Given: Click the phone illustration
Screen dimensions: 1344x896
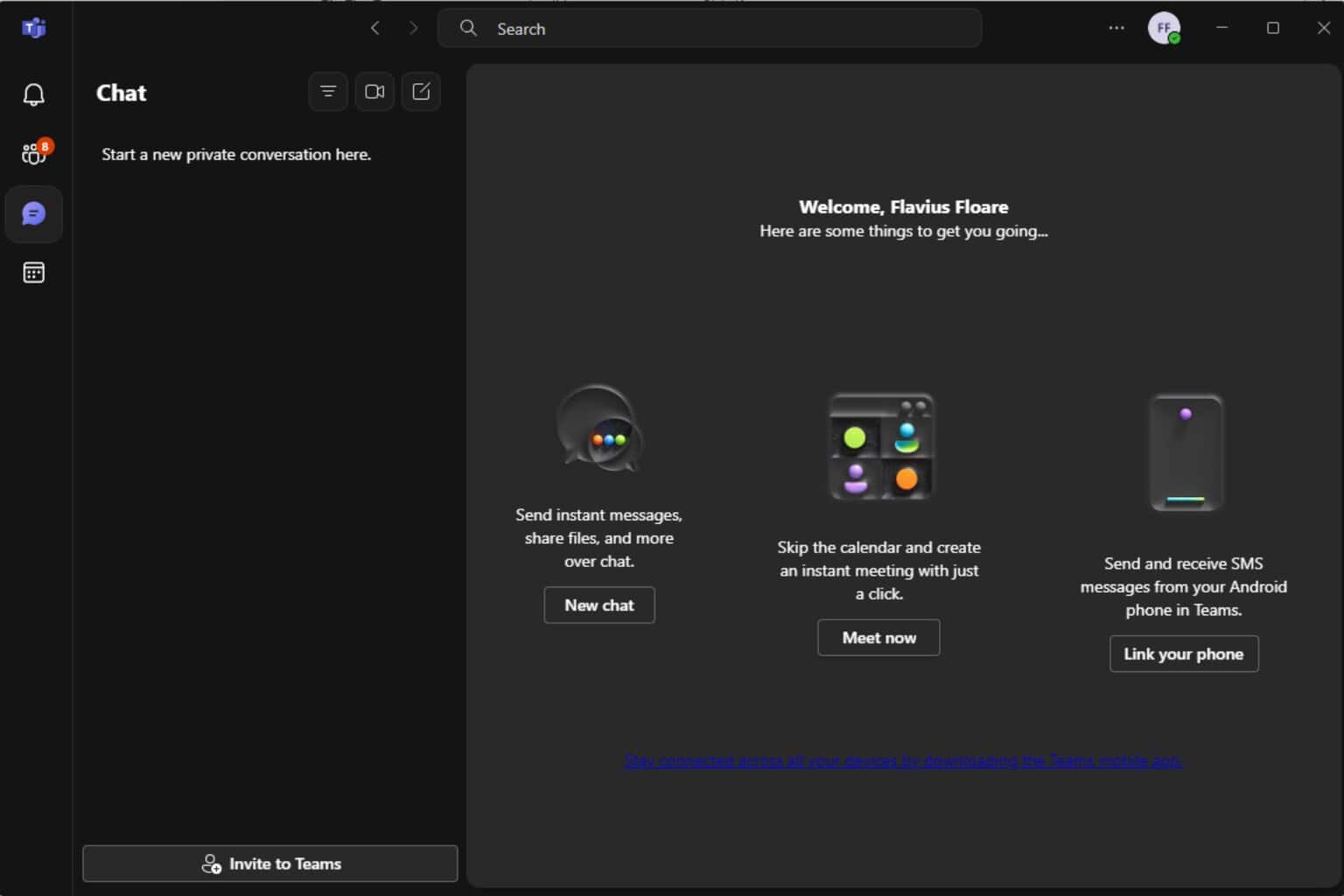Looking at the screenshot, I should [1186, 453].
